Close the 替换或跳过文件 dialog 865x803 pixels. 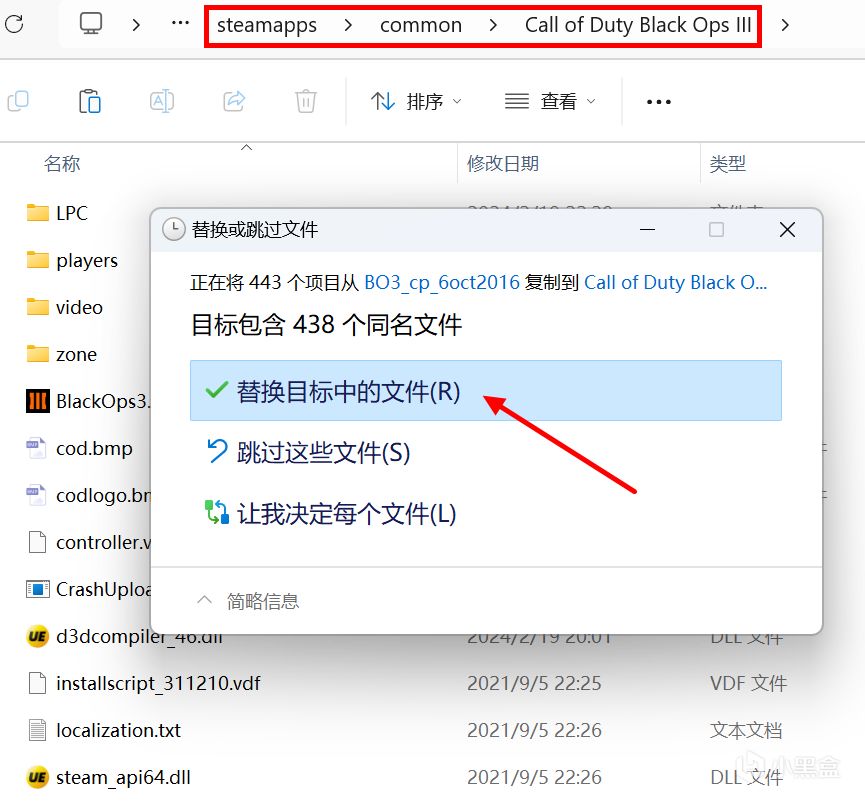click(x=787, y=229)
